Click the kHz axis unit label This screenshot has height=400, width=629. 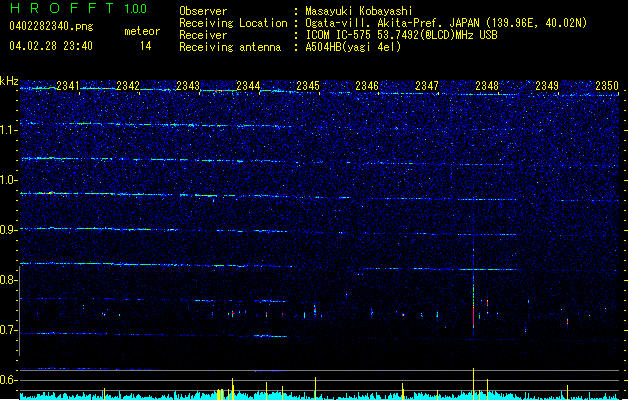tap(9, 81)
